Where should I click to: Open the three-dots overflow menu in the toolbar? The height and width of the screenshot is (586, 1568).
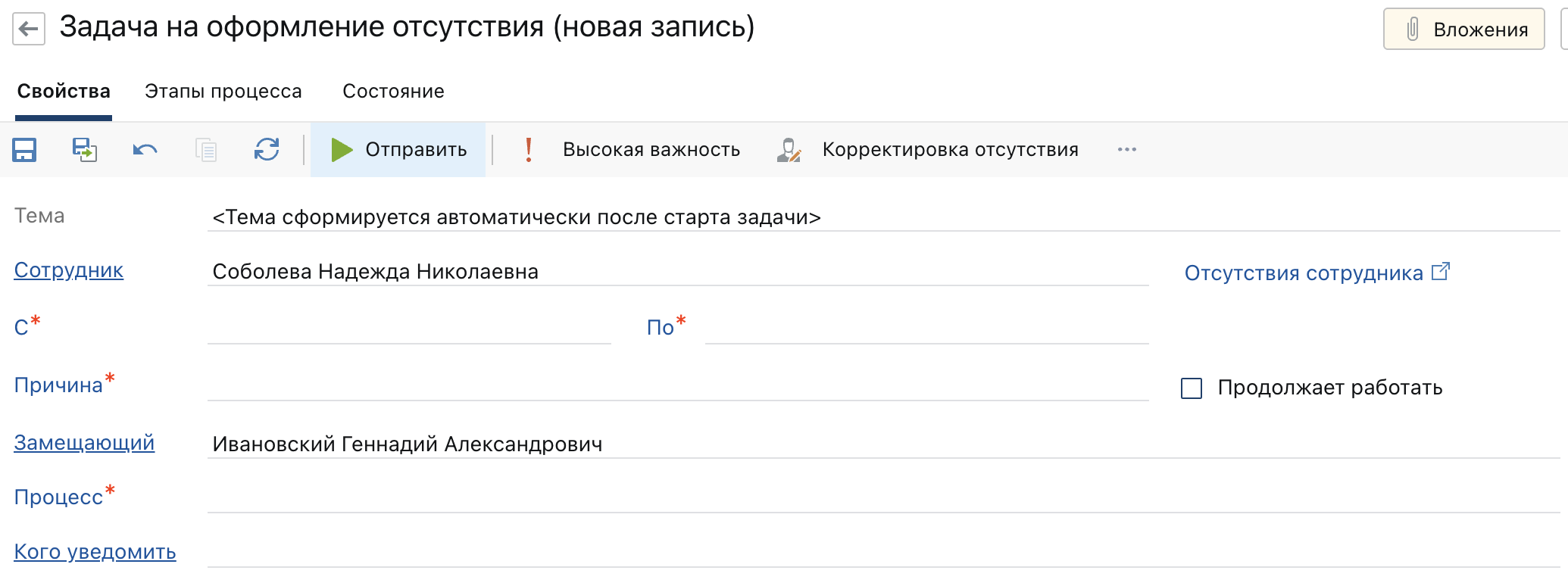click(x=1127, y=150)
